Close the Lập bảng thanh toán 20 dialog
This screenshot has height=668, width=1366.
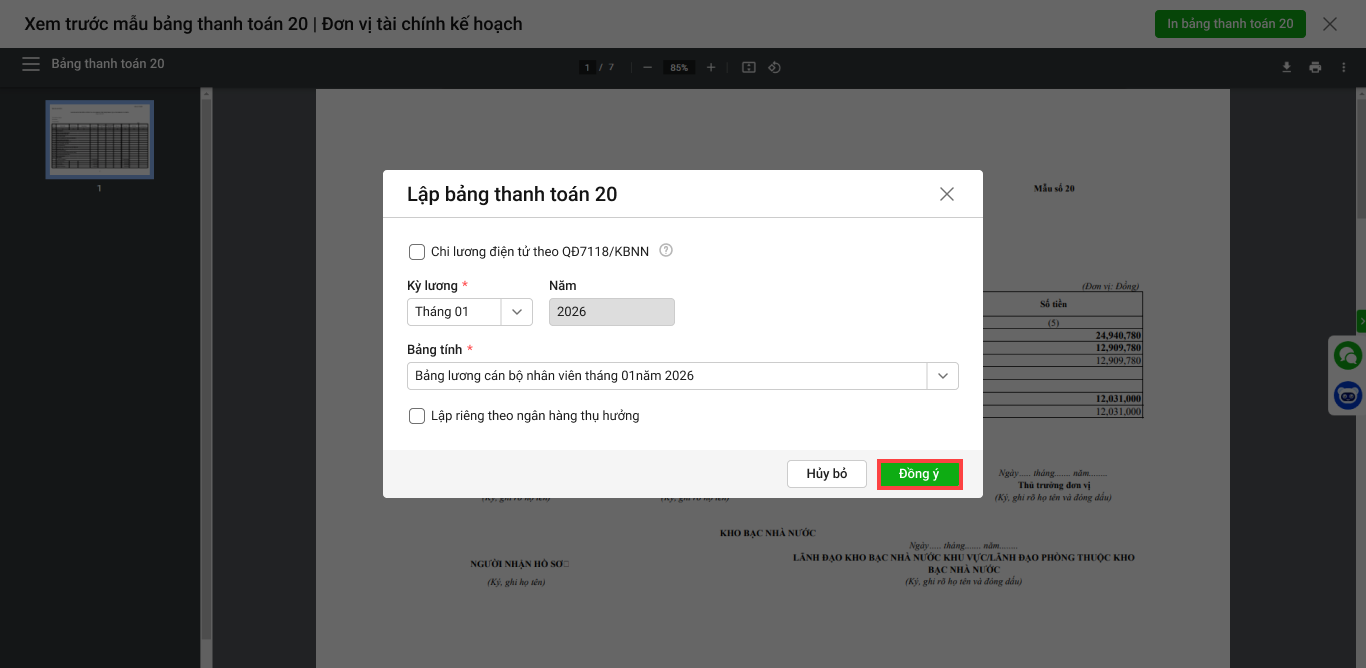tap(946, 194)
